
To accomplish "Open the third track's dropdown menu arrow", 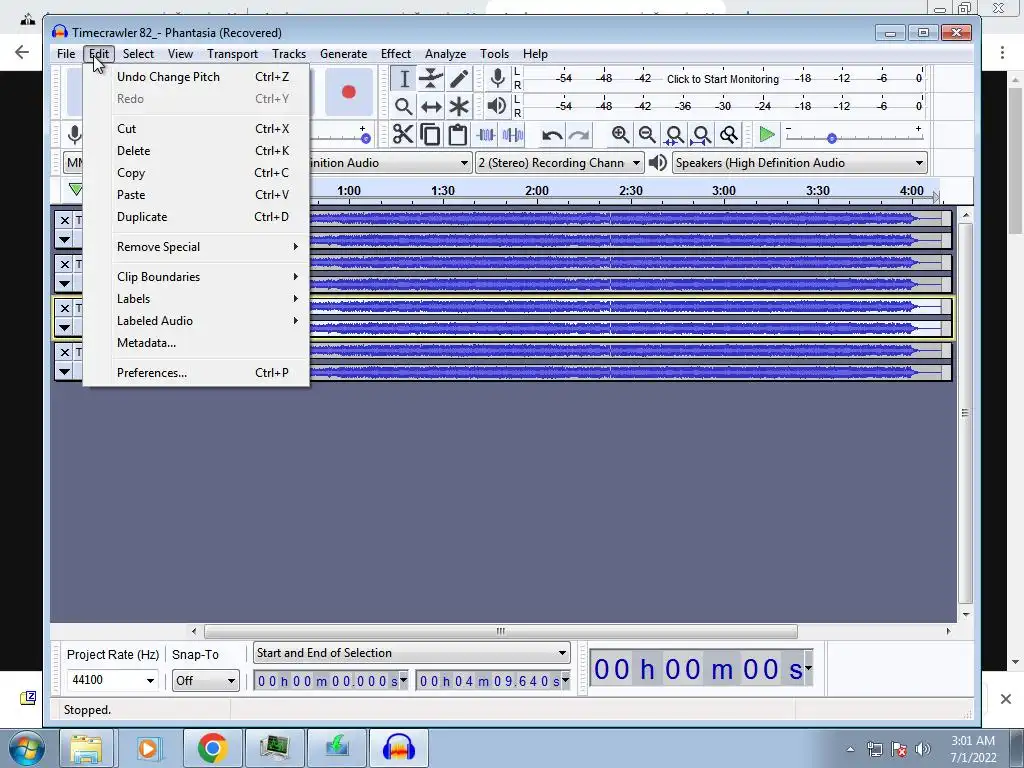I will click(64, 328).
